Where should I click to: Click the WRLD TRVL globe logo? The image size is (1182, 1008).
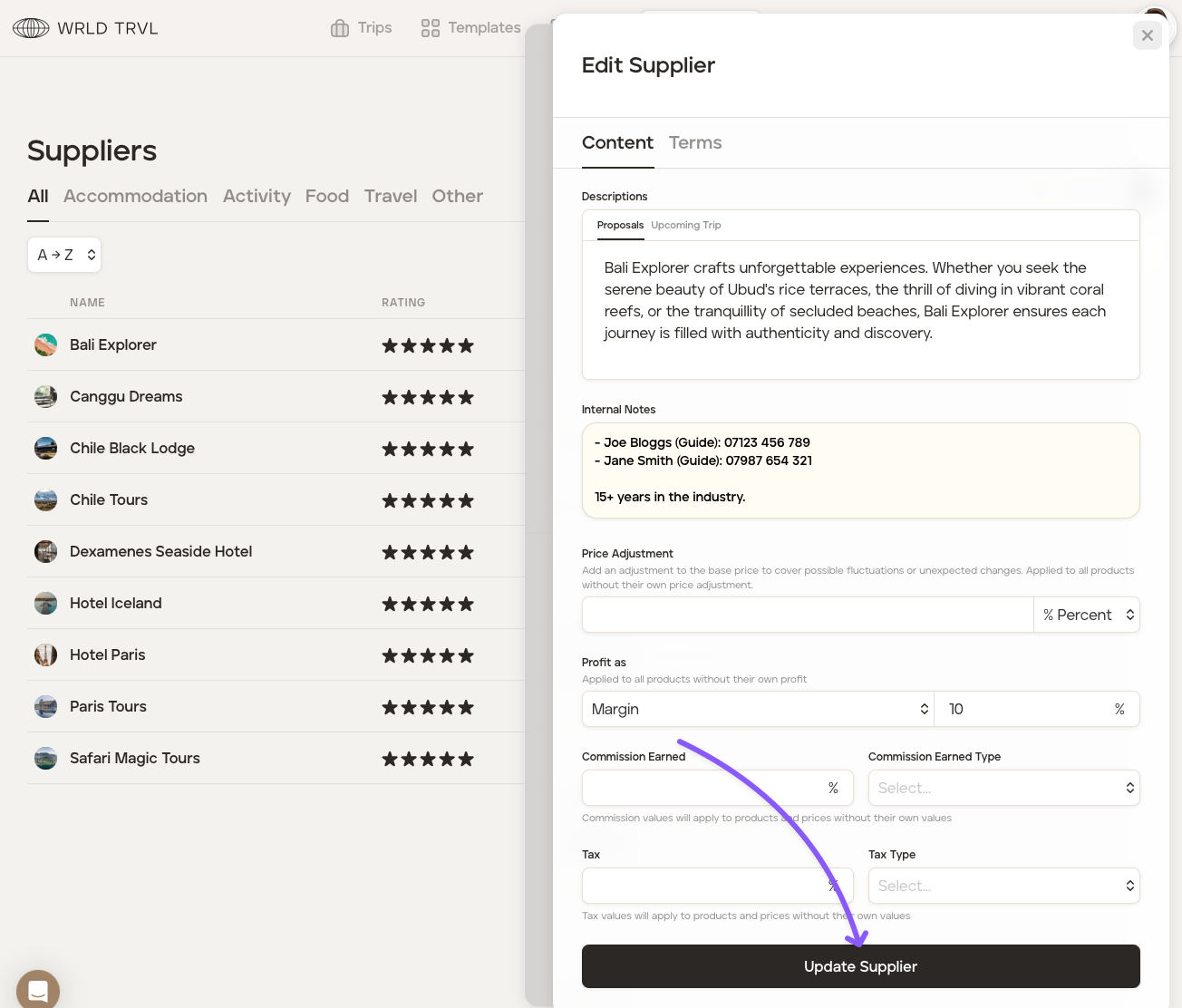31,28
